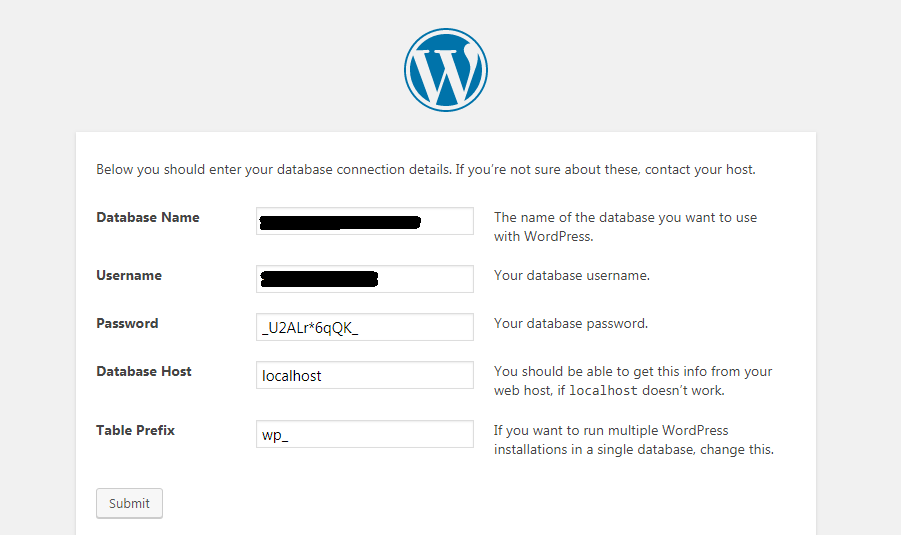This screenshot has width=901, height=535.
Task: Click the 'multiple WordPress installations' help text
Action: [x=634, y=440]
